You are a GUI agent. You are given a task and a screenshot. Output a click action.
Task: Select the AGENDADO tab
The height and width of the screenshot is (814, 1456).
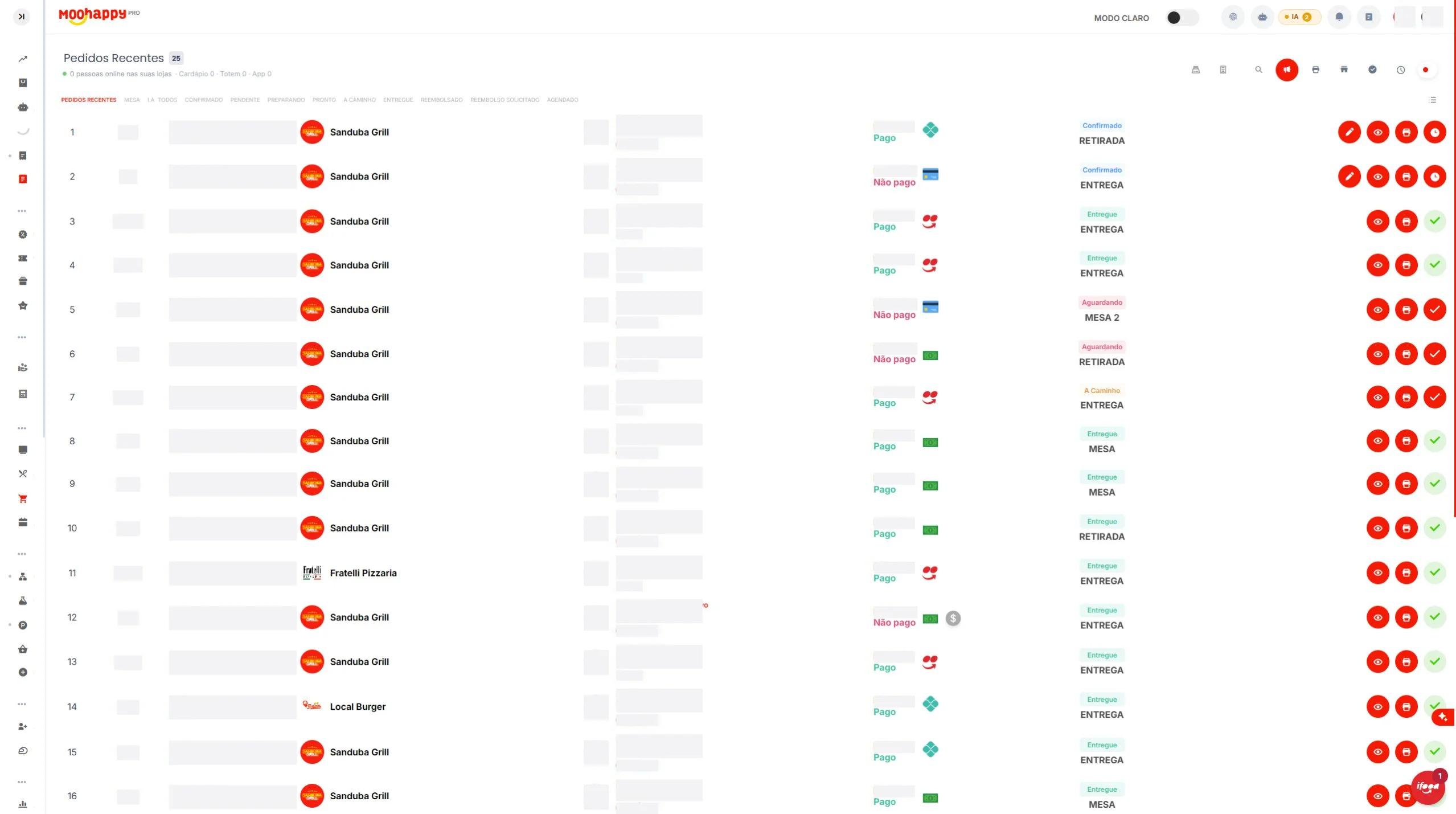pos(563,100)
